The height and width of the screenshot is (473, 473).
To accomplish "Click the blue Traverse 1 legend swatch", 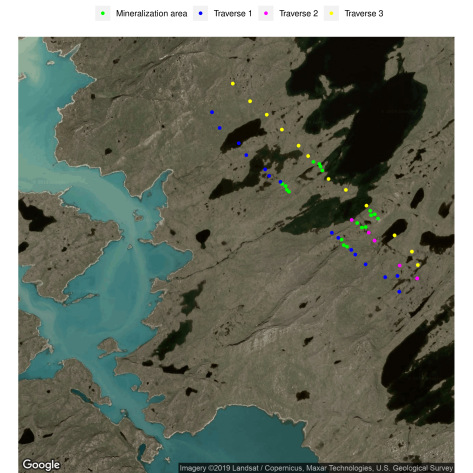I will click(x=200, y=13).
